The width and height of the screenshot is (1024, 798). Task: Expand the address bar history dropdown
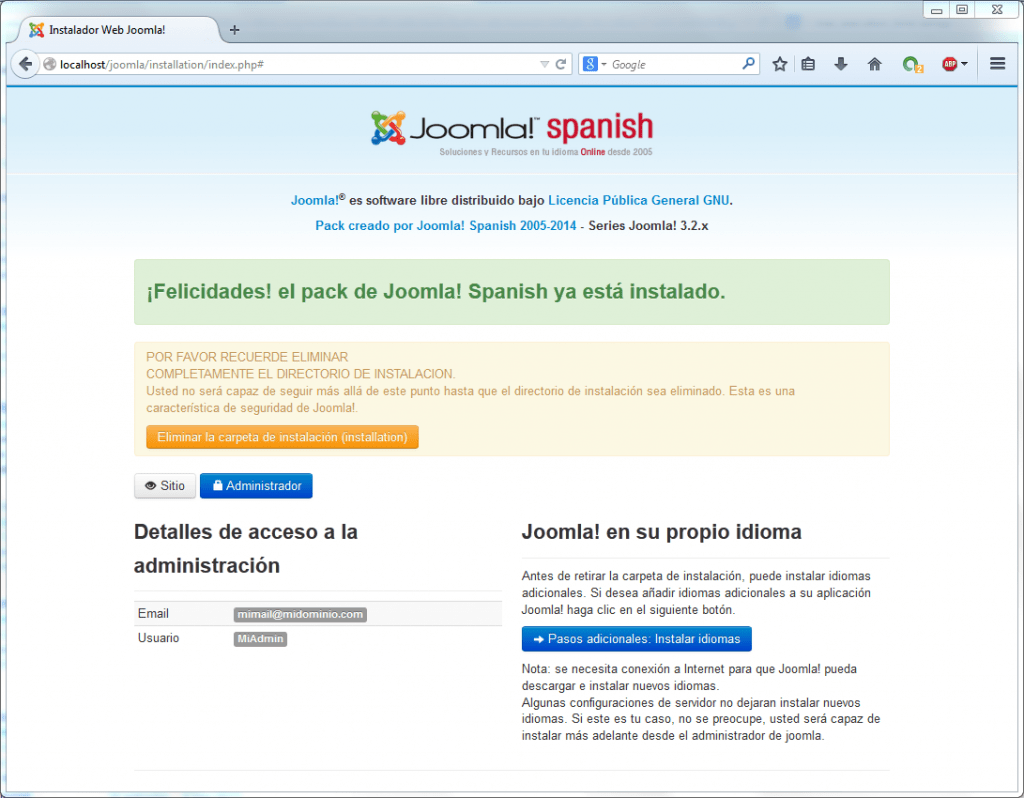tap(543, 62)
